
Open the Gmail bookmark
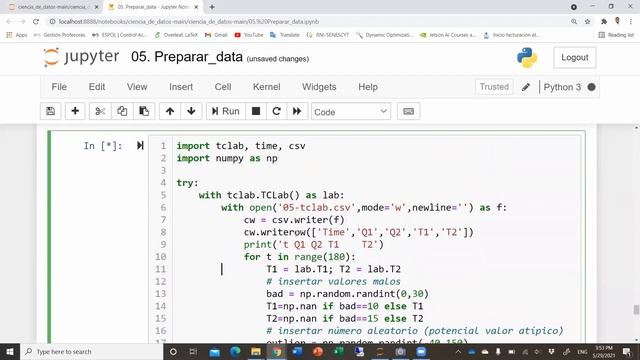[x=216, y=35]
